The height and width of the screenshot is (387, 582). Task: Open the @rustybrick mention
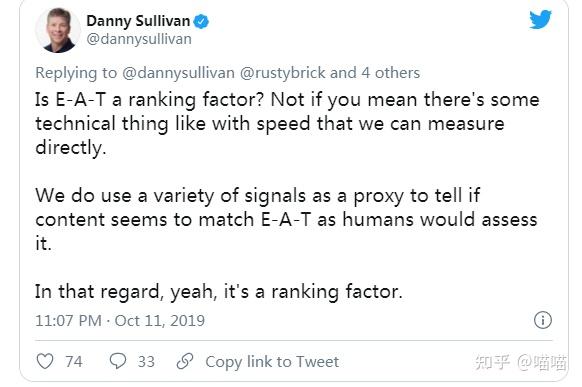point(282,73)
